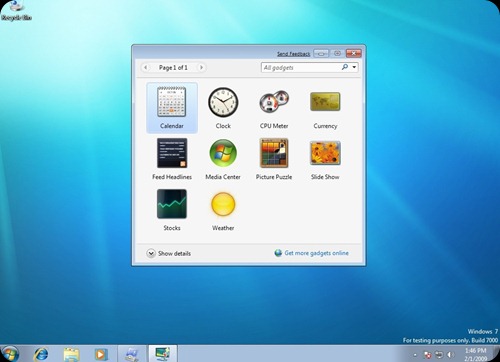The width and height of the screenshot is (500, 362).
Task: Select the Picture Puzzle gadget
Action: click(274, 159)
